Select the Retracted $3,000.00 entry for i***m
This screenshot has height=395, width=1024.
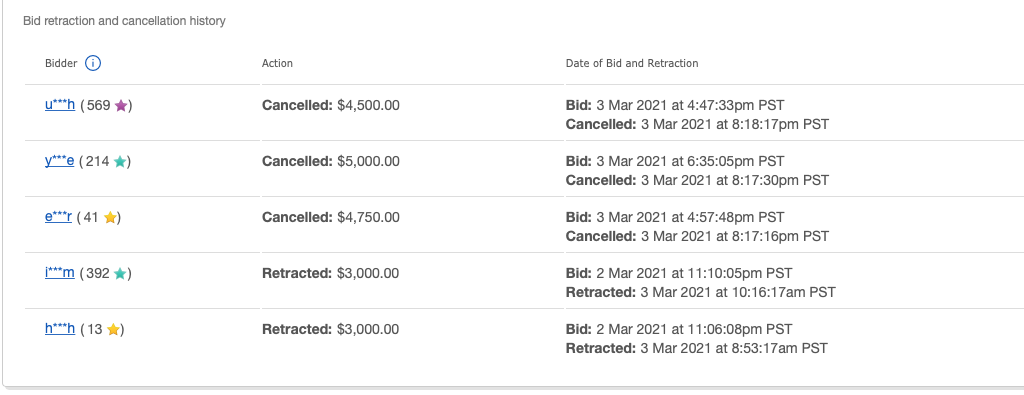330,274
